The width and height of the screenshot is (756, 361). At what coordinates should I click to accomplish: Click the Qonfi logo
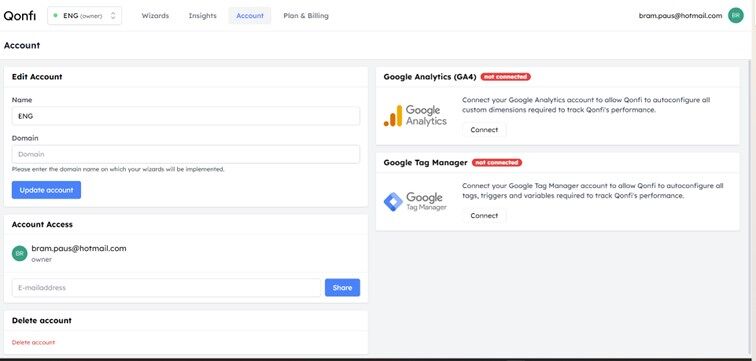tap(20, 15)
